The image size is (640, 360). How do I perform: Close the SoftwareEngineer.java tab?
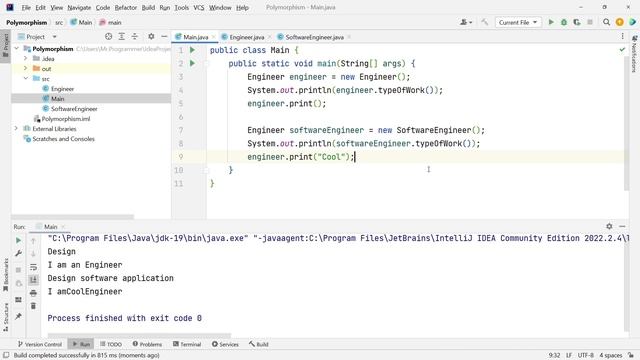pos(349,37)
